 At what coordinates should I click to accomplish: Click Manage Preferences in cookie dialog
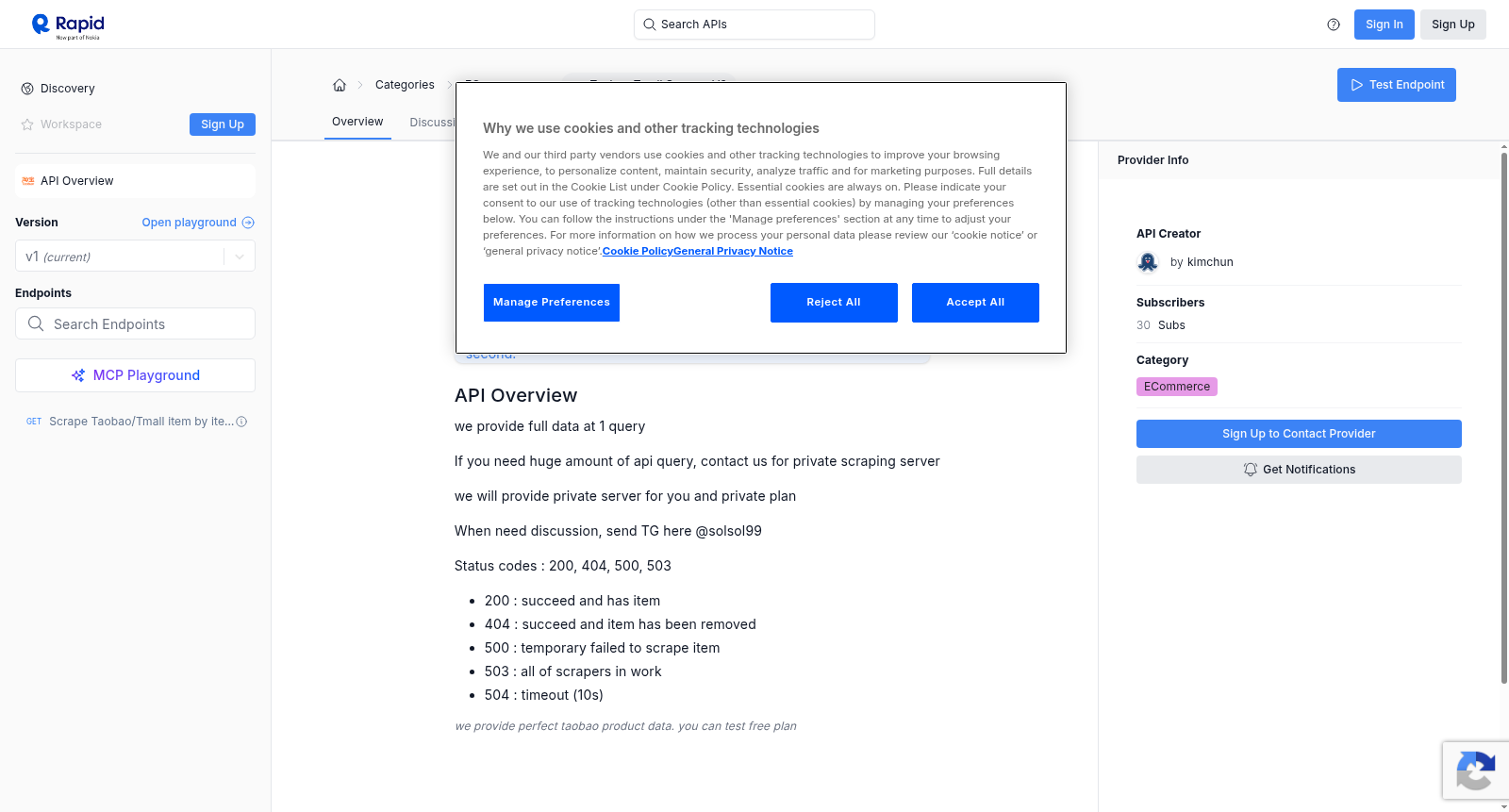[552, 303]
